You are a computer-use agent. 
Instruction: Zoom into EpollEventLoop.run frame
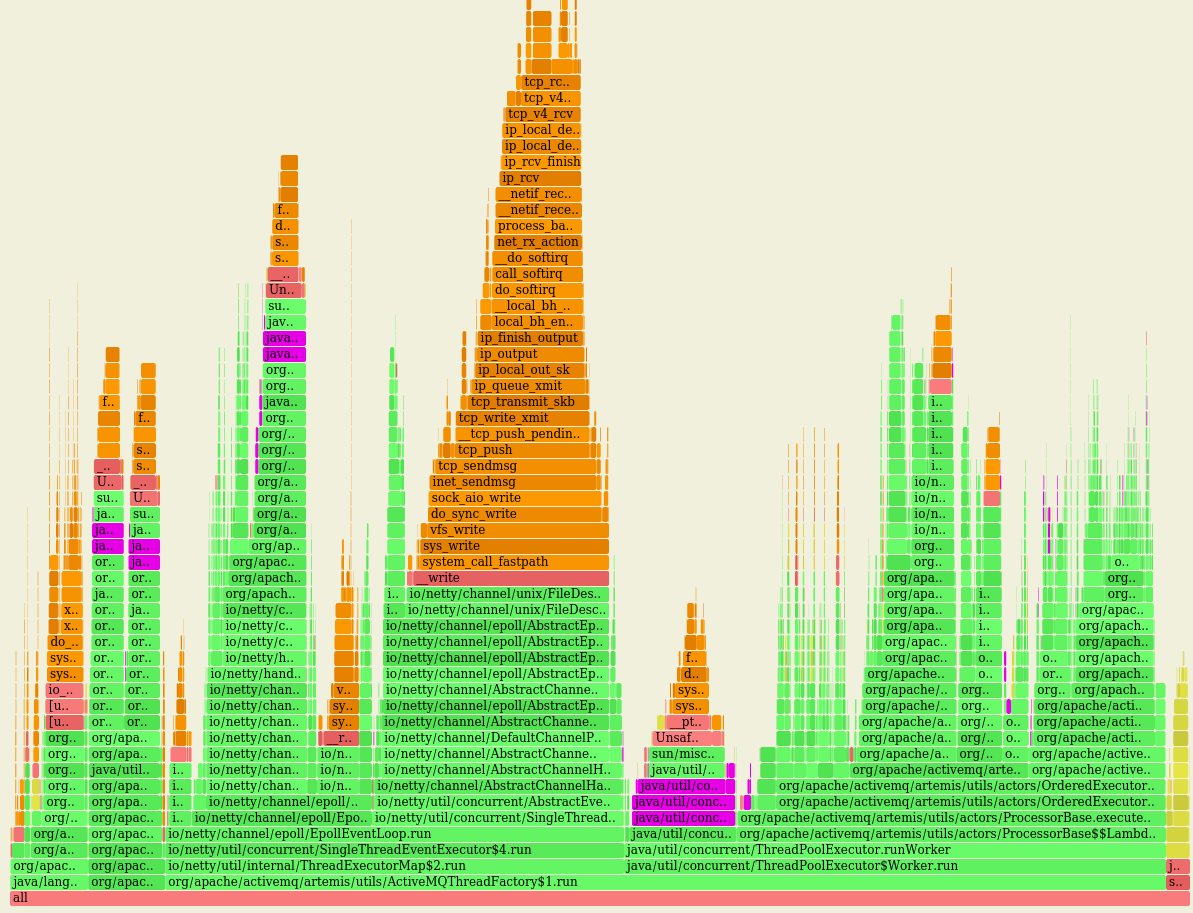pyautogui.click(x=395, y=834)
